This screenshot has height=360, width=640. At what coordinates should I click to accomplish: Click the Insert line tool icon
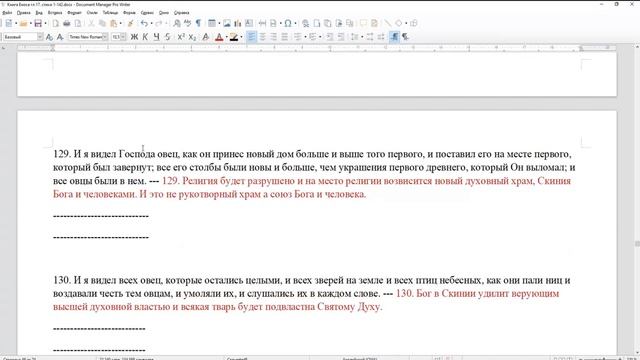click(388, 24)
